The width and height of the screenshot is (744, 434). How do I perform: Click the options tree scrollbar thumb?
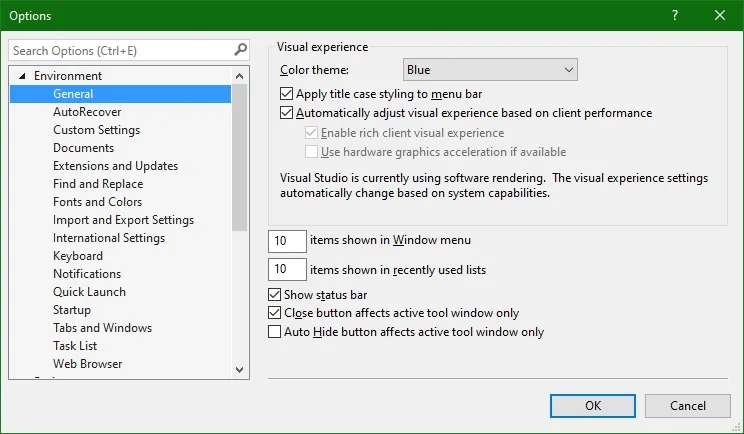pos(240,157)
